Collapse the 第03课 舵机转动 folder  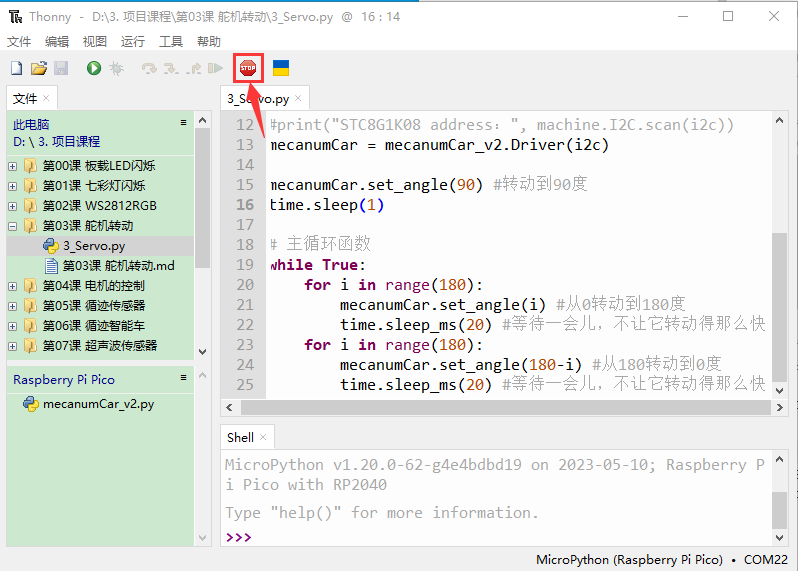(13, 226)
